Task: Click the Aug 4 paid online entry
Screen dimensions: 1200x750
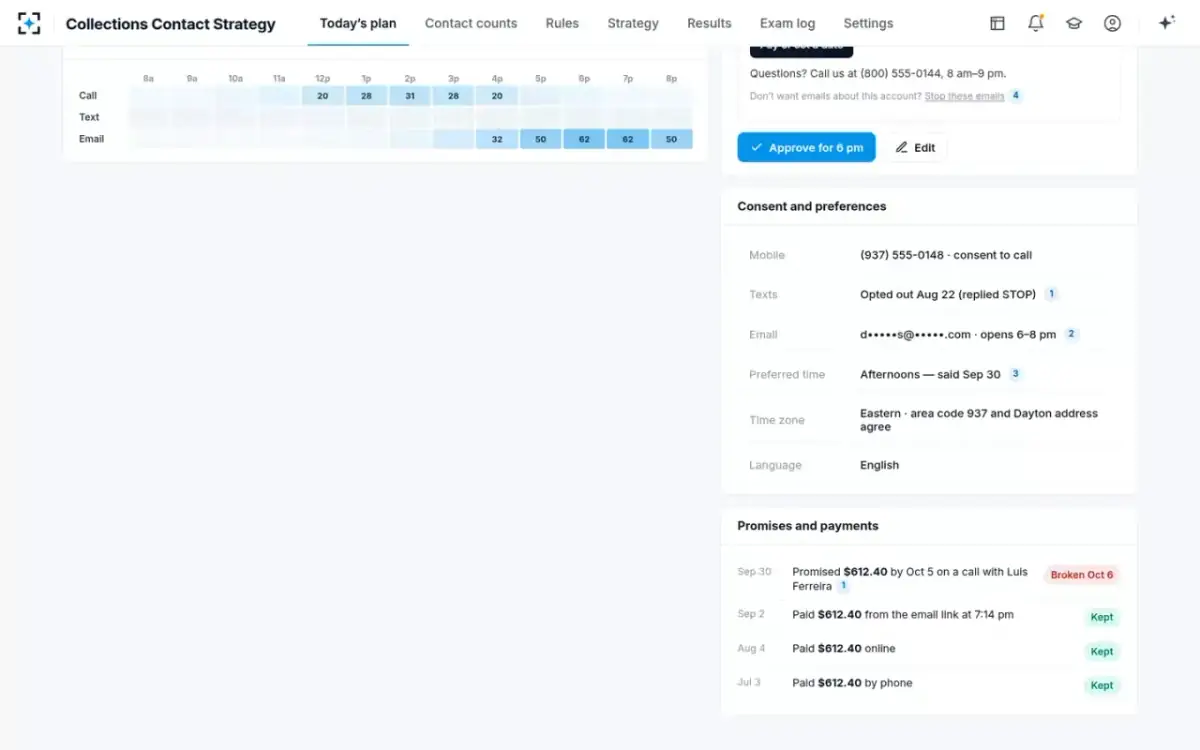Action: click(929, 649)
